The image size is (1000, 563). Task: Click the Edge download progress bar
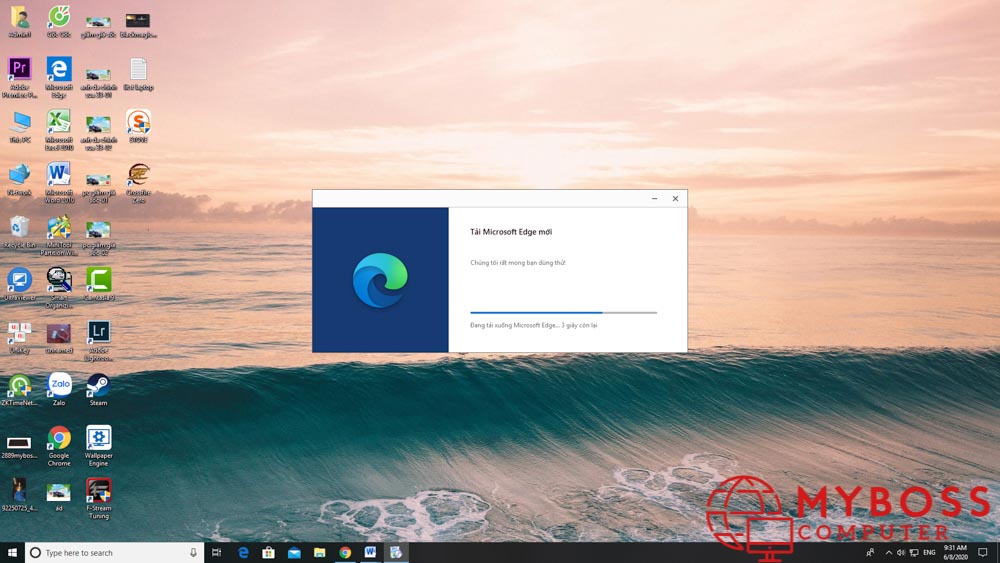click(563, 313)
